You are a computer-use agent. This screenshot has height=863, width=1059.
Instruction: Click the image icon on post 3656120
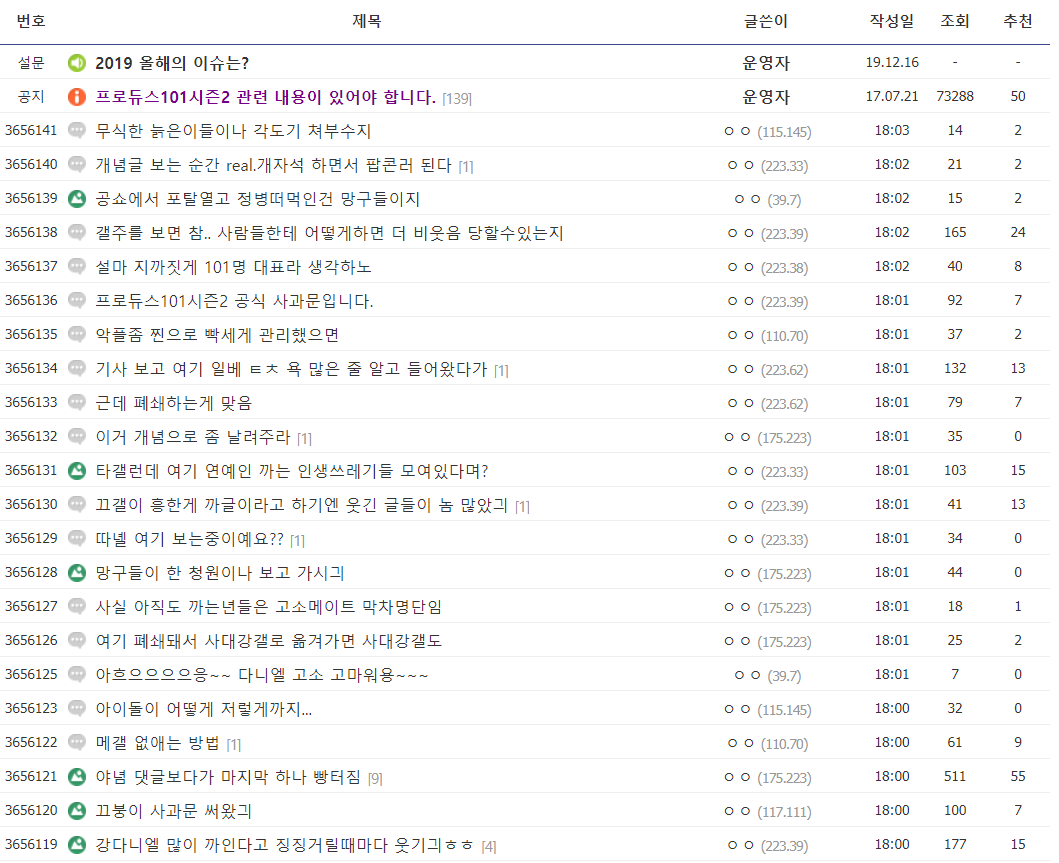[x=77, y=811]
